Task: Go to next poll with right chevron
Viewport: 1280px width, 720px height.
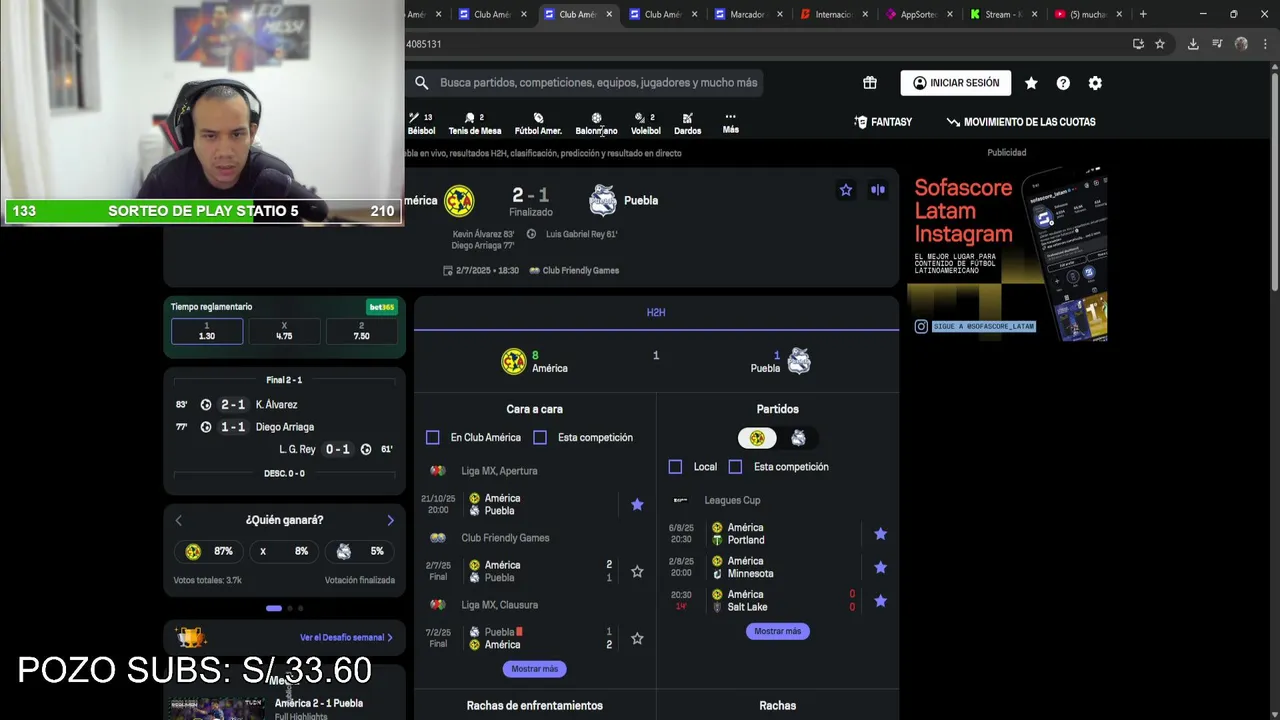Action: pyautogui.click(x=390, y=520)
